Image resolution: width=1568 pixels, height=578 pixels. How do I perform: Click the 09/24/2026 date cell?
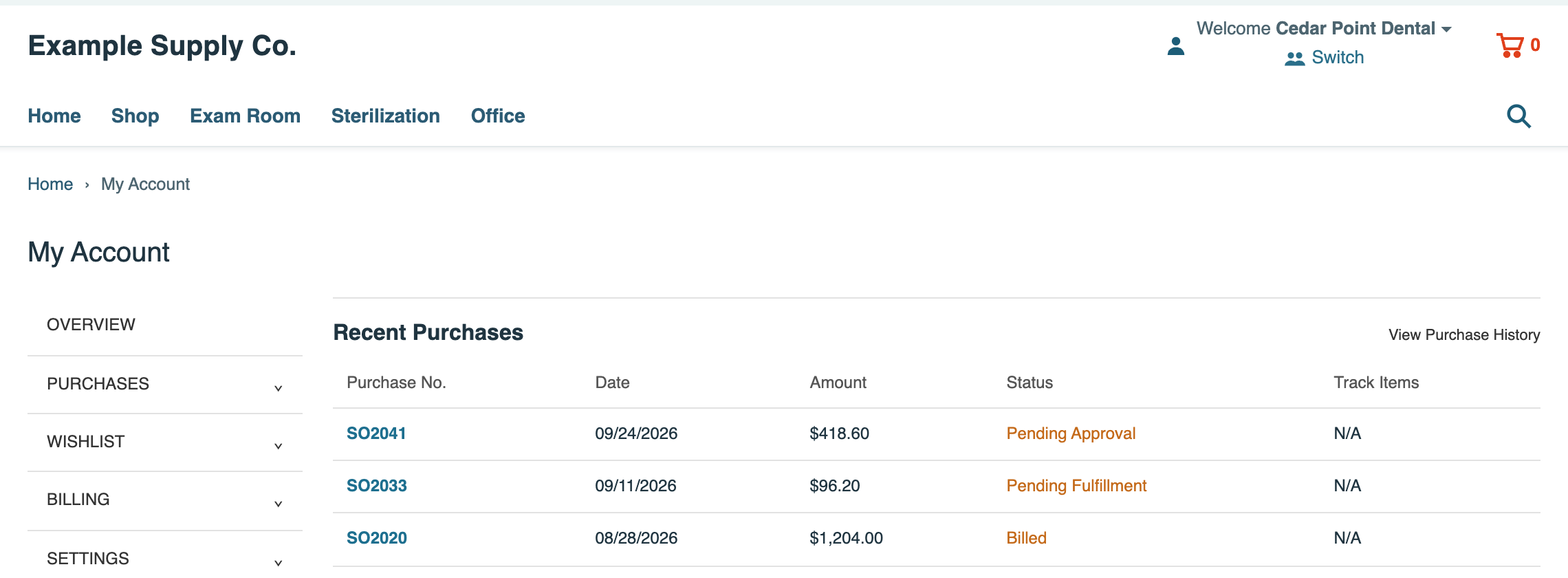click(x=636, y=433)
